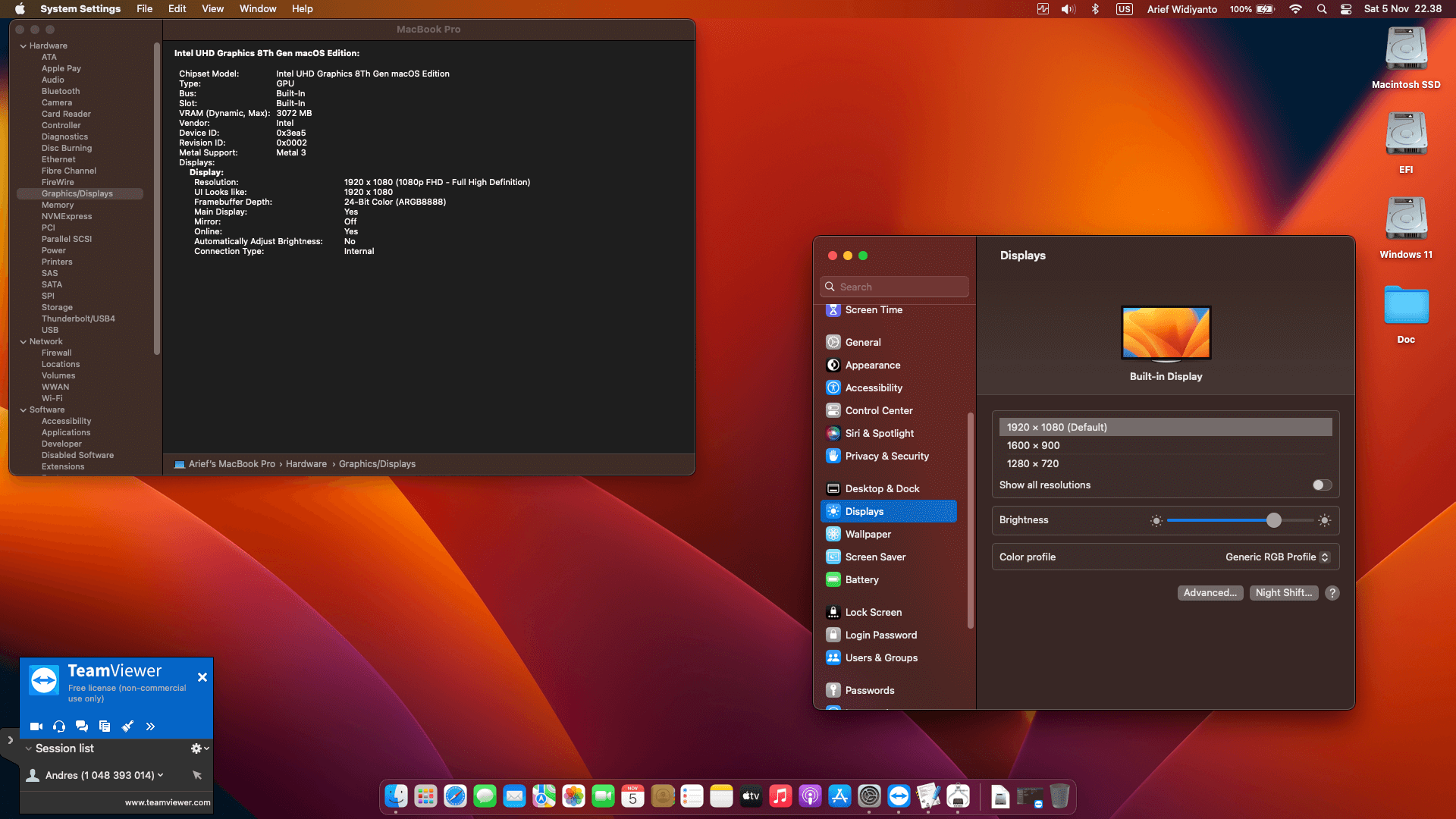Click the TeamViewer whiteboard brush icon
The height and width of the screenshot is (819, 1456).
coord(127,726)
